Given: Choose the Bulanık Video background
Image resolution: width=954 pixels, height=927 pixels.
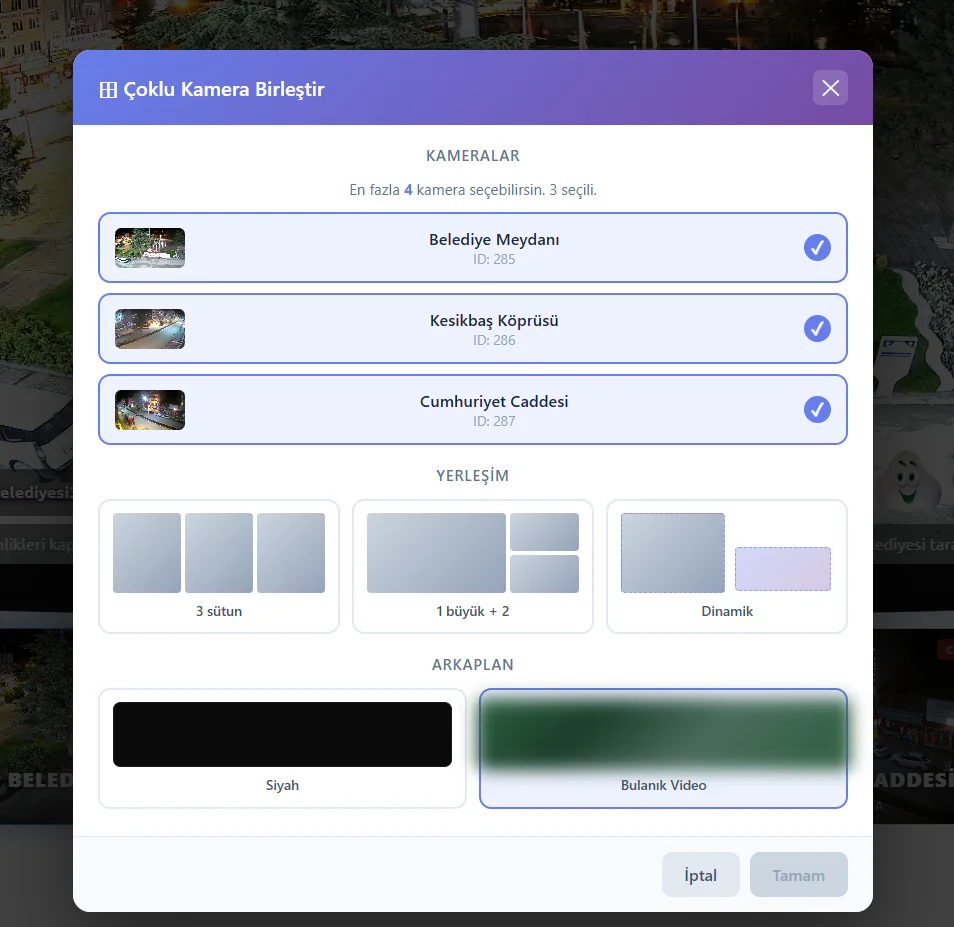Looking at the screenshot, I should 663,748.
